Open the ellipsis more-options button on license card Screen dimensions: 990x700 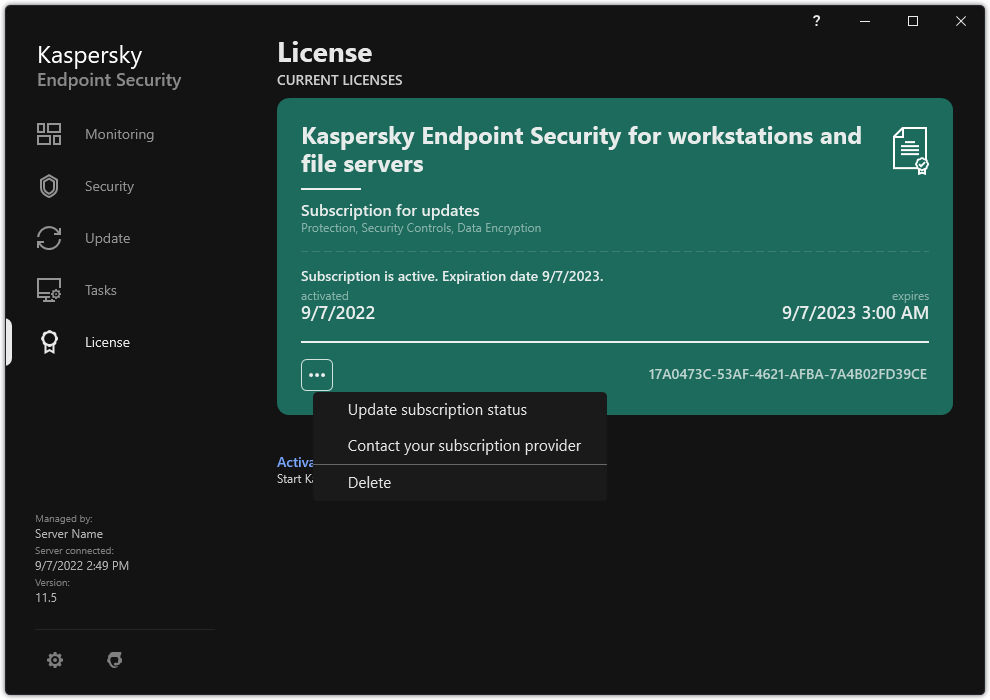pyautogui.click(x=317, y=374)
